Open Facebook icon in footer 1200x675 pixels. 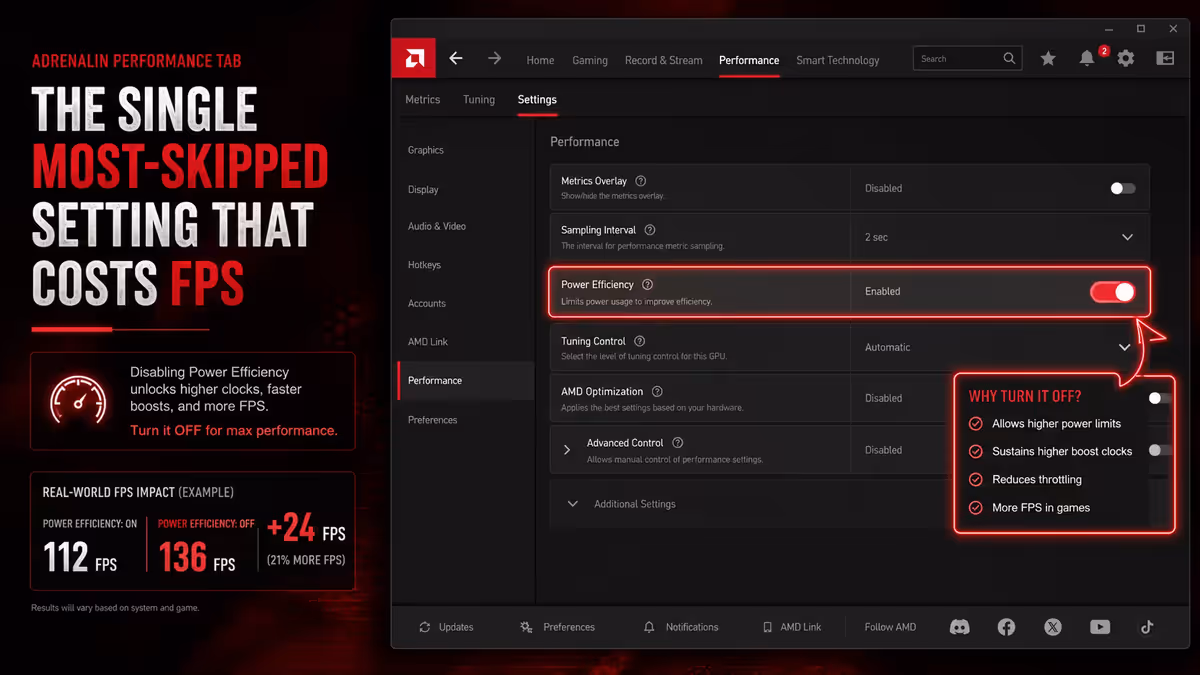pos(1006,627)
